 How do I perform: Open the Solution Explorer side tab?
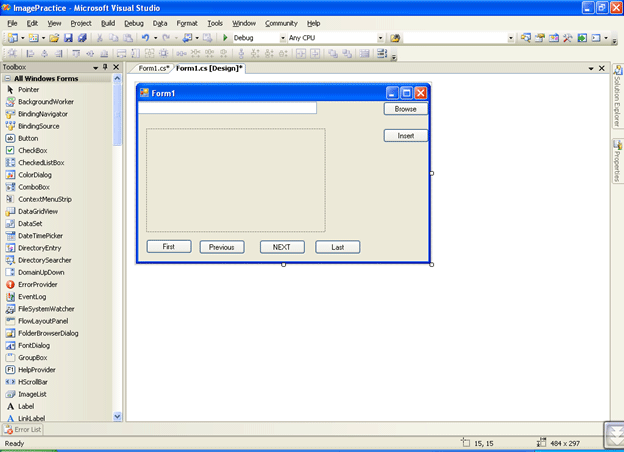coord(617,96)
